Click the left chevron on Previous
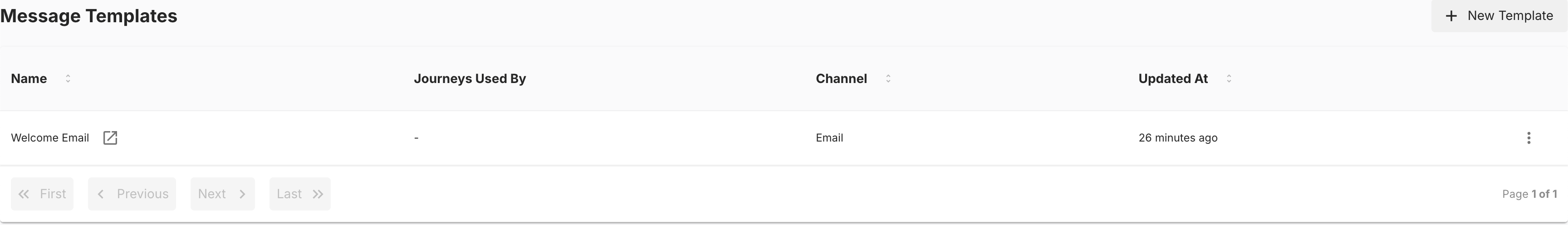 (101, 194)
